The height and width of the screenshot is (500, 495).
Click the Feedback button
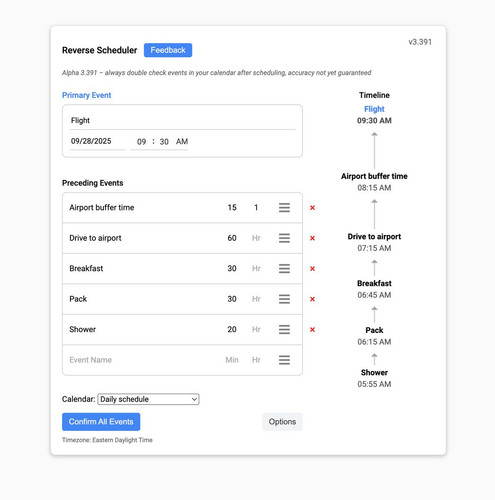(x=168, y=50)
